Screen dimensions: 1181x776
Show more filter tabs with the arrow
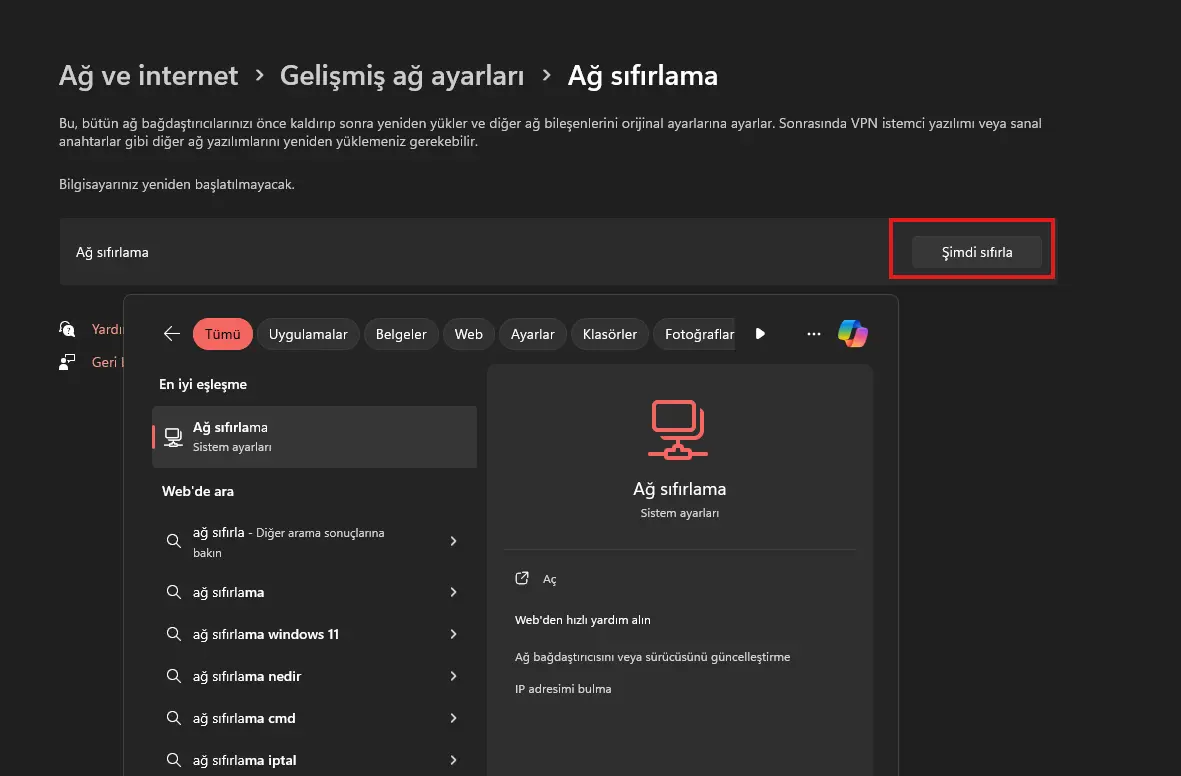pos(760,334)
